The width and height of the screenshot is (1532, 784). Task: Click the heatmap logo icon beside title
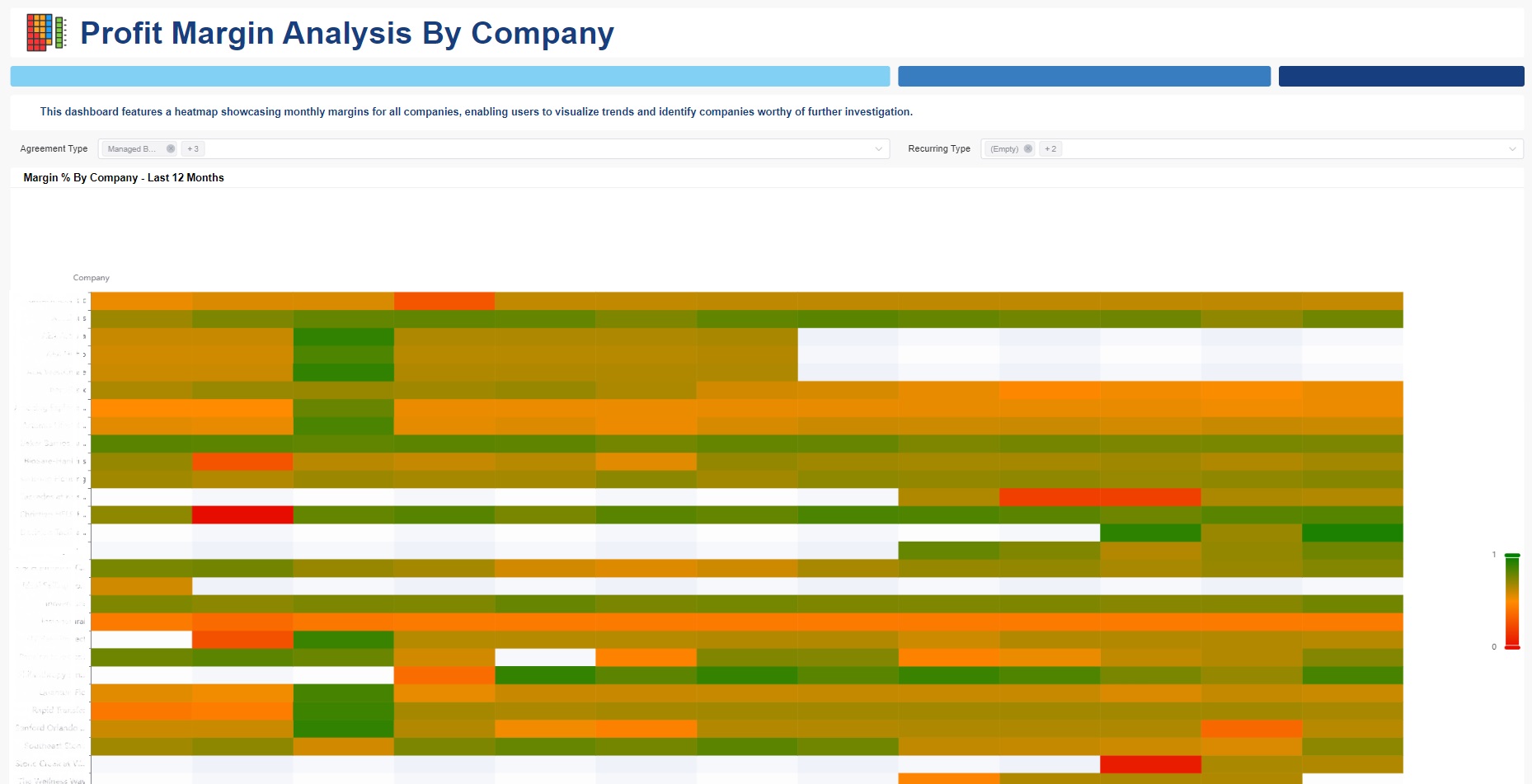46,33
